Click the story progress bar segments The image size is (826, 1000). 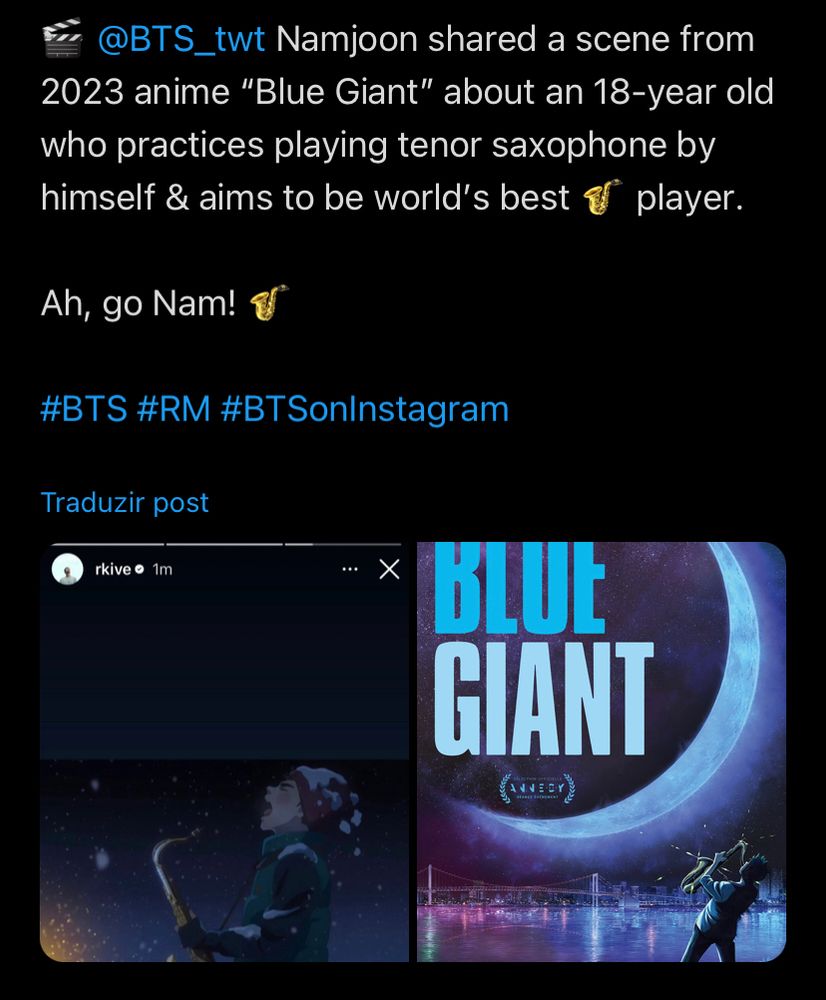coord(226,544)
